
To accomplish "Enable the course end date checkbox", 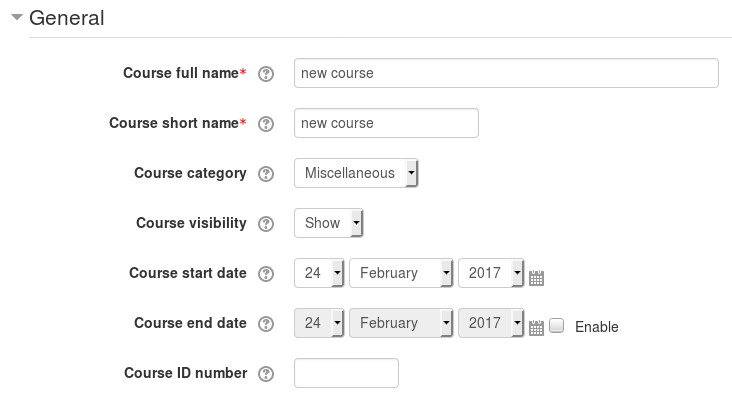I will tap(556, 325).
